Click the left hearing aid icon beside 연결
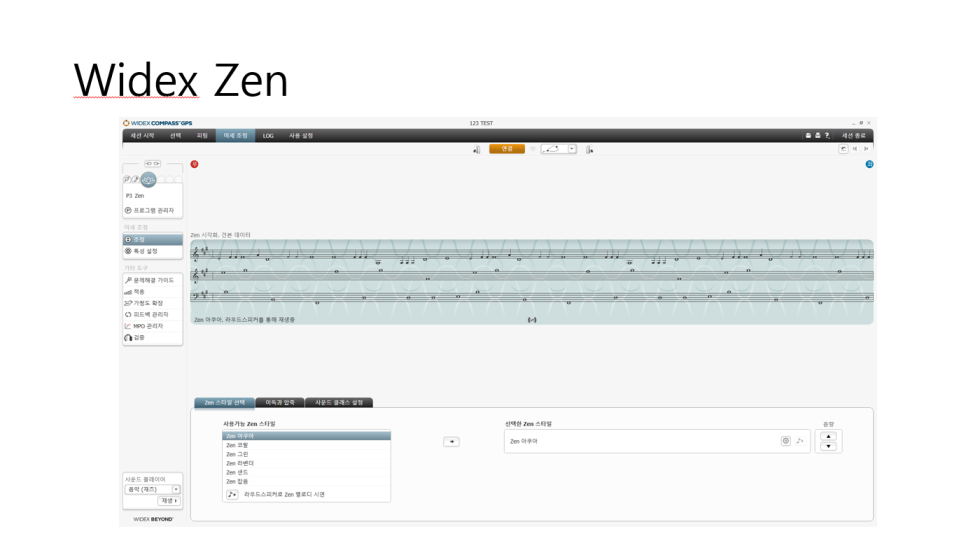This screenshot has height=543, width=966. pos(476,150)
